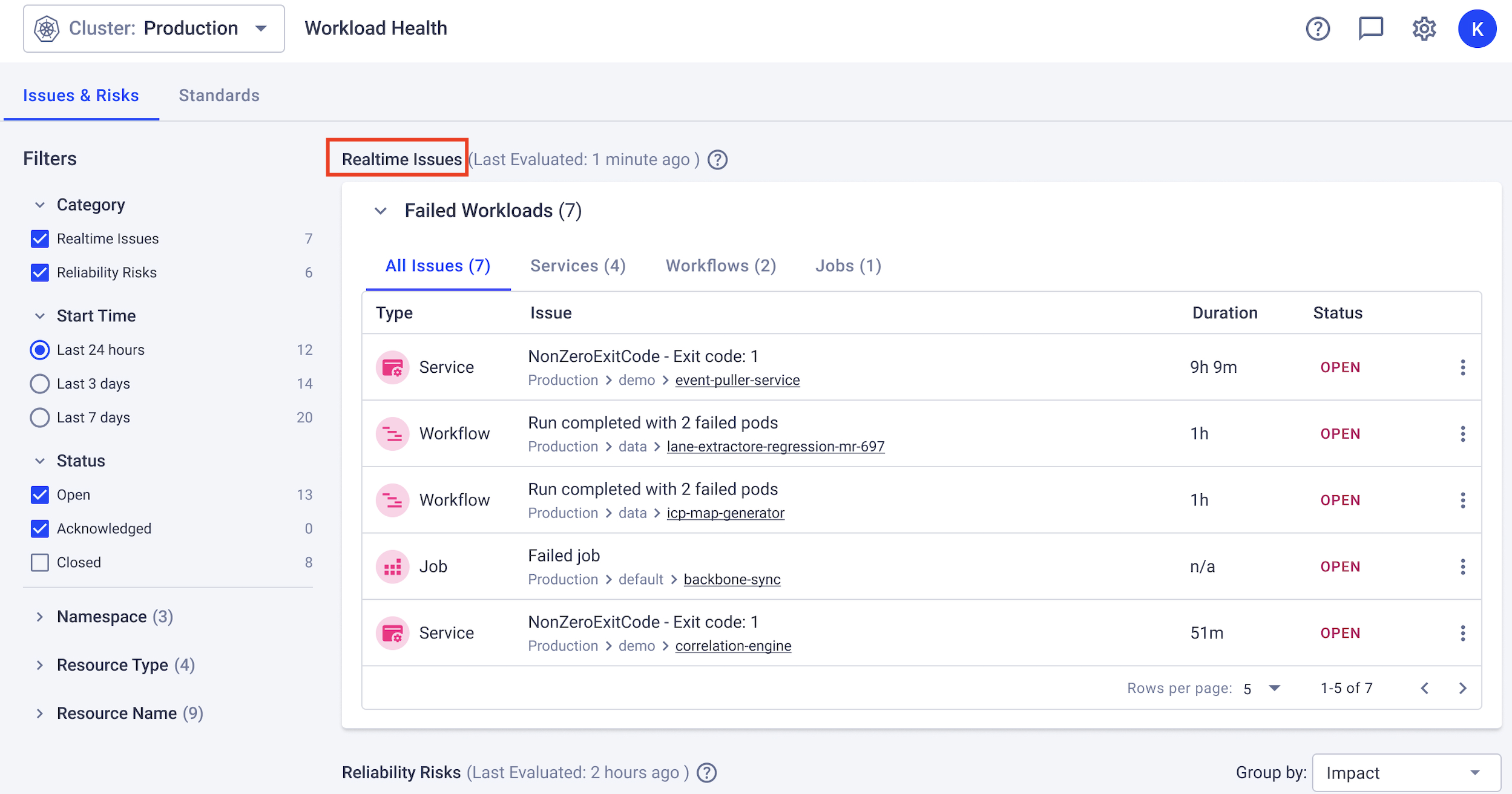
Task: Enable the Closed status checkbox
Action: pos(40,562)
